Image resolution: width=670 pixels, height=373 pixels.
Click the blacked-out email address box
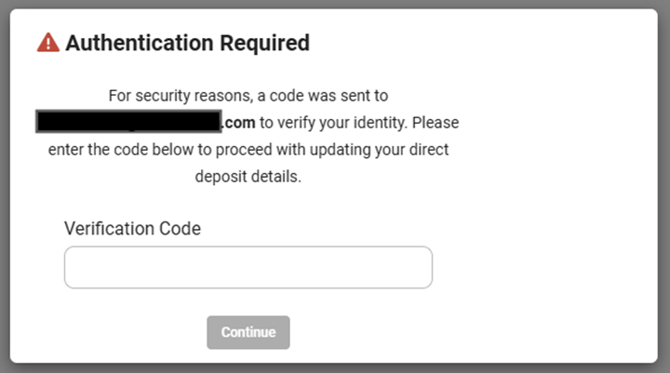point(129,121)
